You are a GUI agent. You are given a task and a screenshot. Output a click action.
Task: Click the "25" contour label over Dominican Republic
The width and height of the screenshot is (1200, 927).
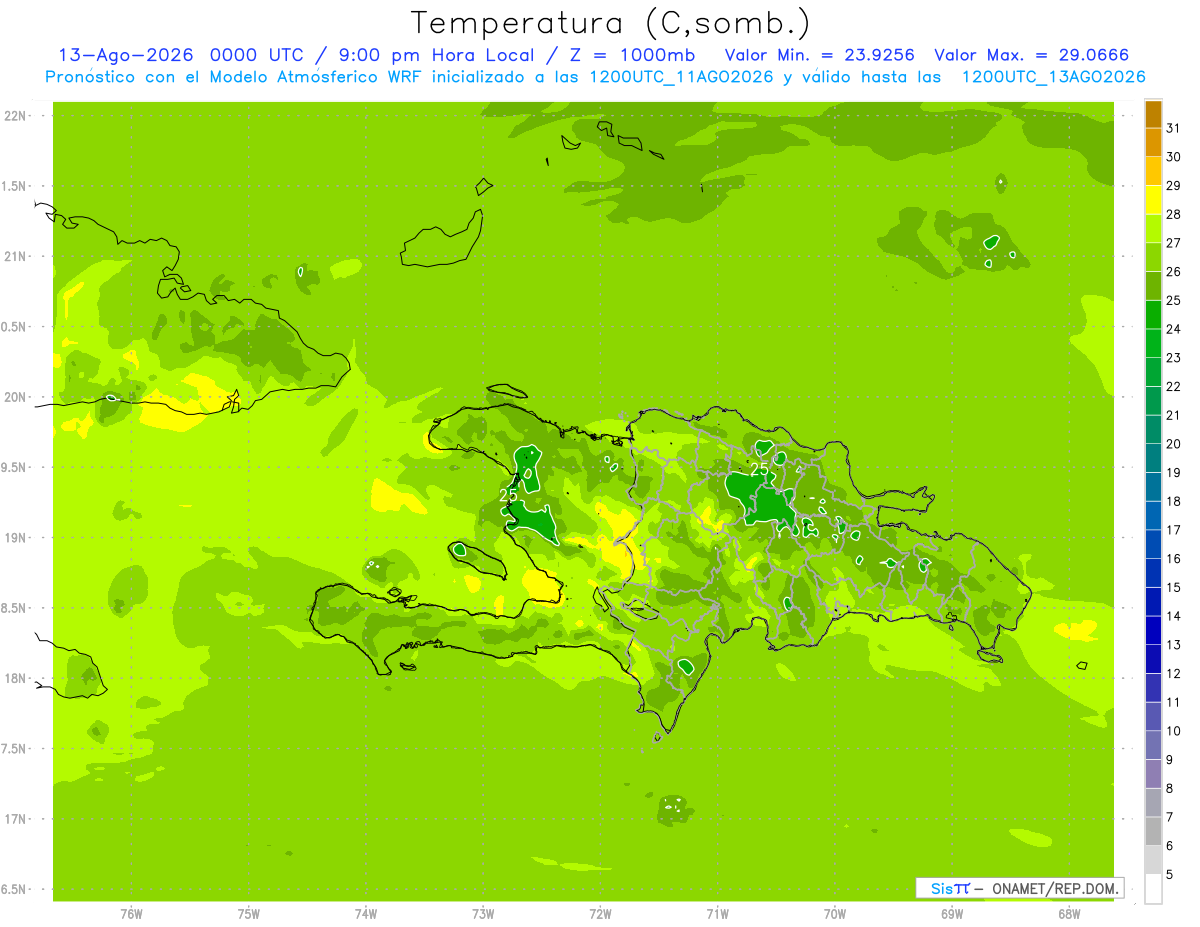click(x=759, y=468)
